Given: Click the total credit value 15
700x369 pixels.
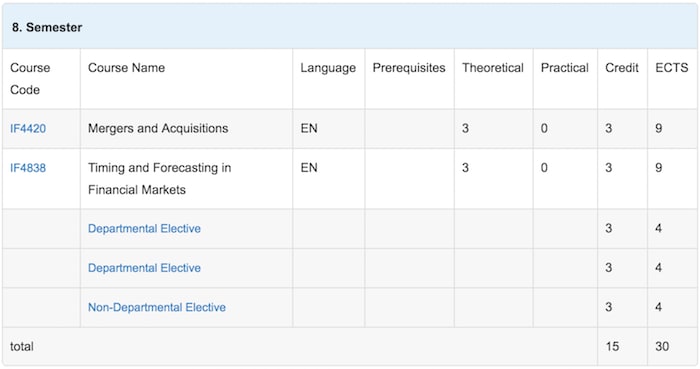Looking at the screenshot, I should [x=612, y=347].
